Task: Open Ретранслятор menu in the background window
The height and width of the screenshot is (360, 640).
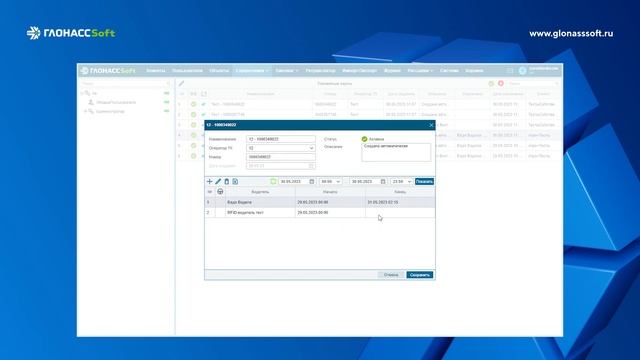Action: 320,71
